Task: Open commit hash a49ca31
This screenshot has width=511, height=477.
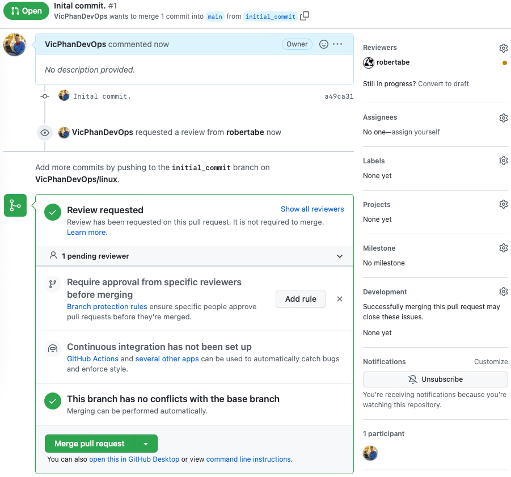Action: coord(339,97)
